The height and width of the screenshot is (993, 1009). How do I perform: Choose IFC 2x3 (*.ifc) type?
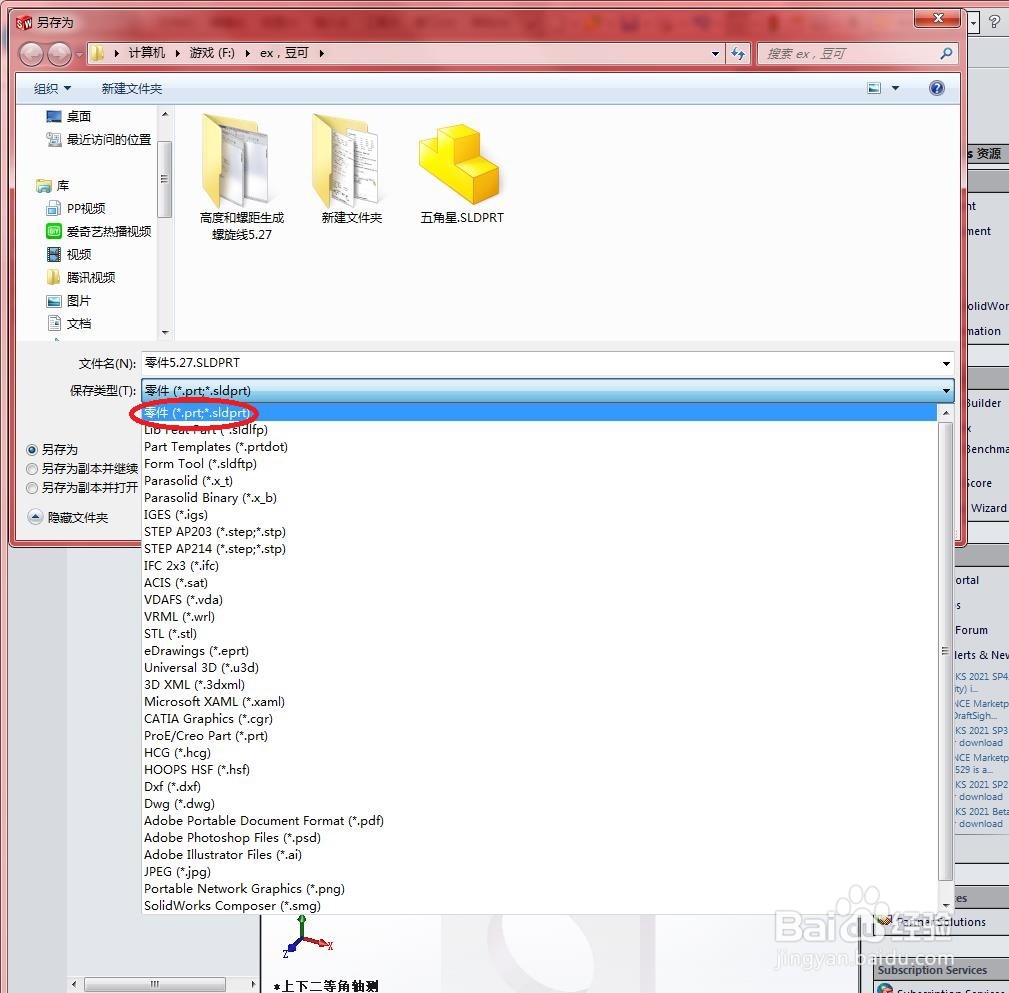(x=539, y=566)
